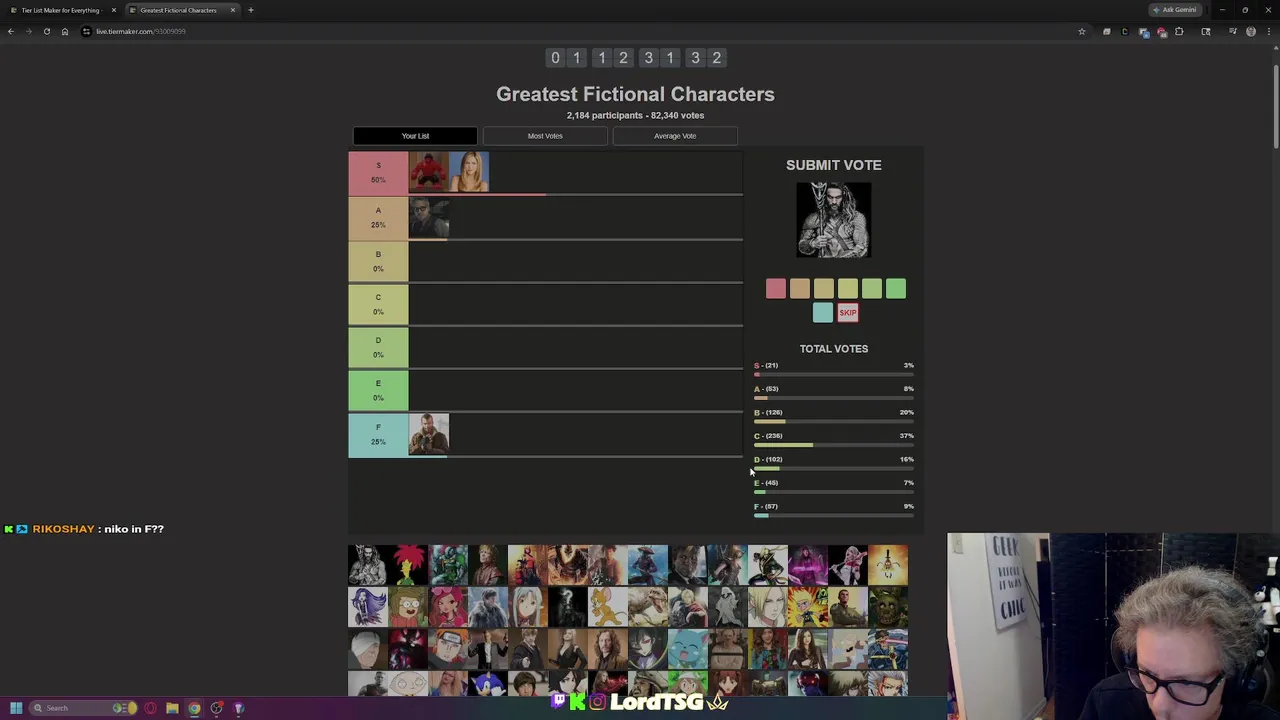Click the A tier label
The height and width of the screenshot is (720, 1280).
(x=378, y=217)
